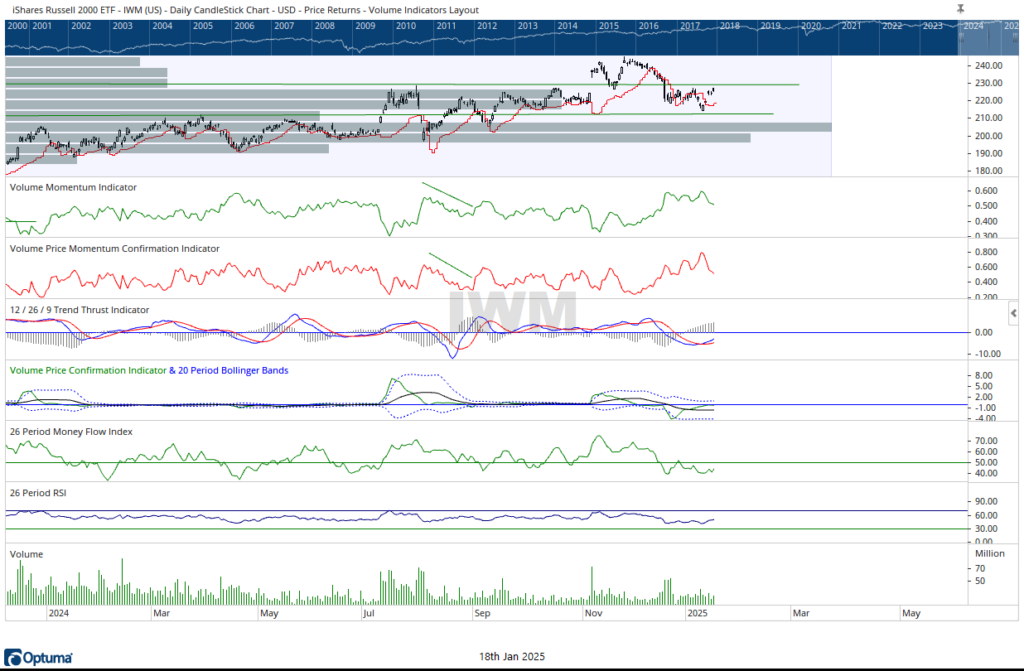Click the Volume Price Momentum Confirmation Indicator label

[x=115, y=248]
